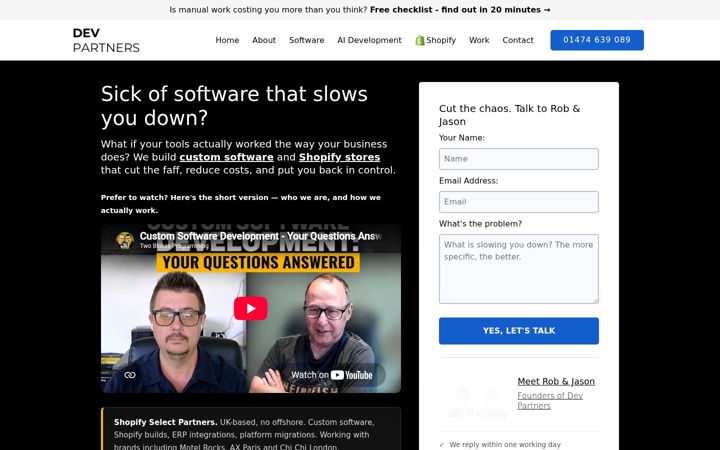Click the Two Blokes Programming channel avatar
The height and width of the screenshot is (450, 720).
(x=124, y=240)
